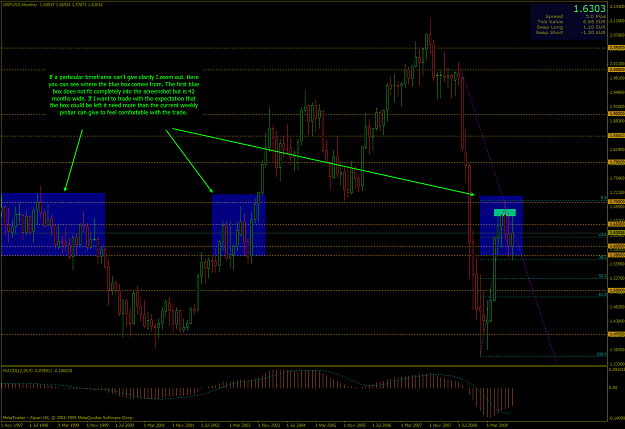This screenshot has width=625, height=429.
Task: Click the 1 Nov 2007 date label
Action: click(x=439, y=425)
